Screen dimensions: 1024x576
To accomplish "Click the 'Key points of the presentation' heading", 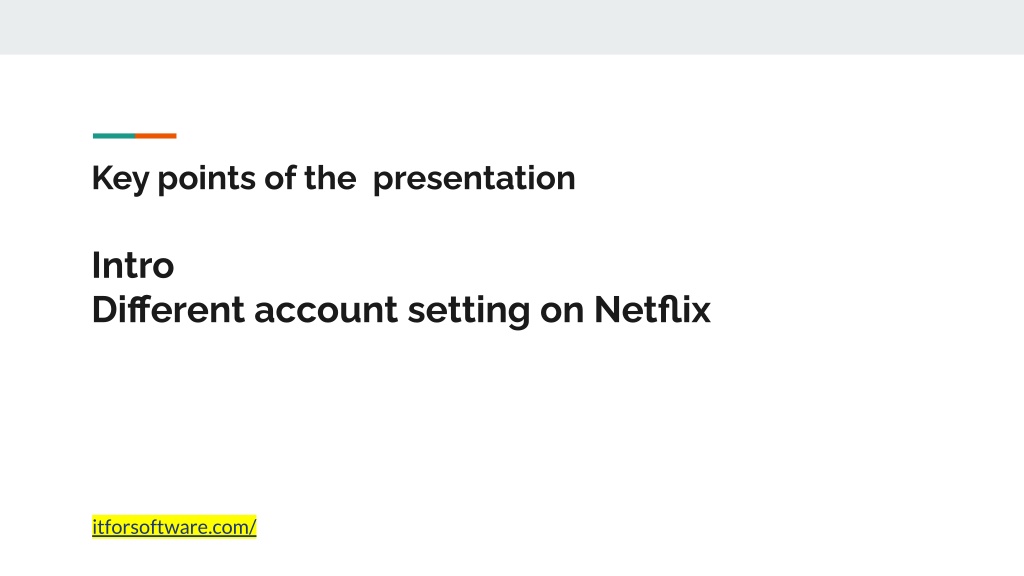I will pos(334,178).
